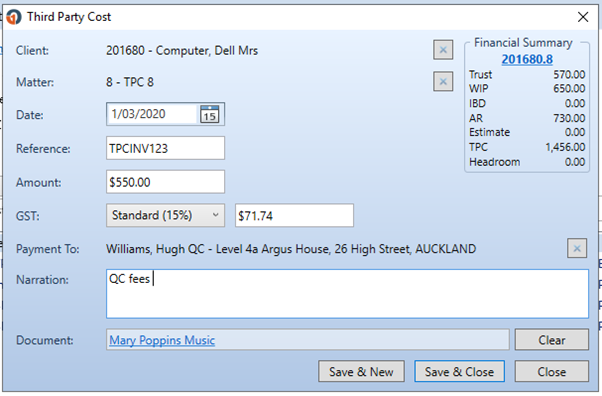Click the Close button at bottom
The height and width of the screenshot is (396, 602).
coord(551,371)
